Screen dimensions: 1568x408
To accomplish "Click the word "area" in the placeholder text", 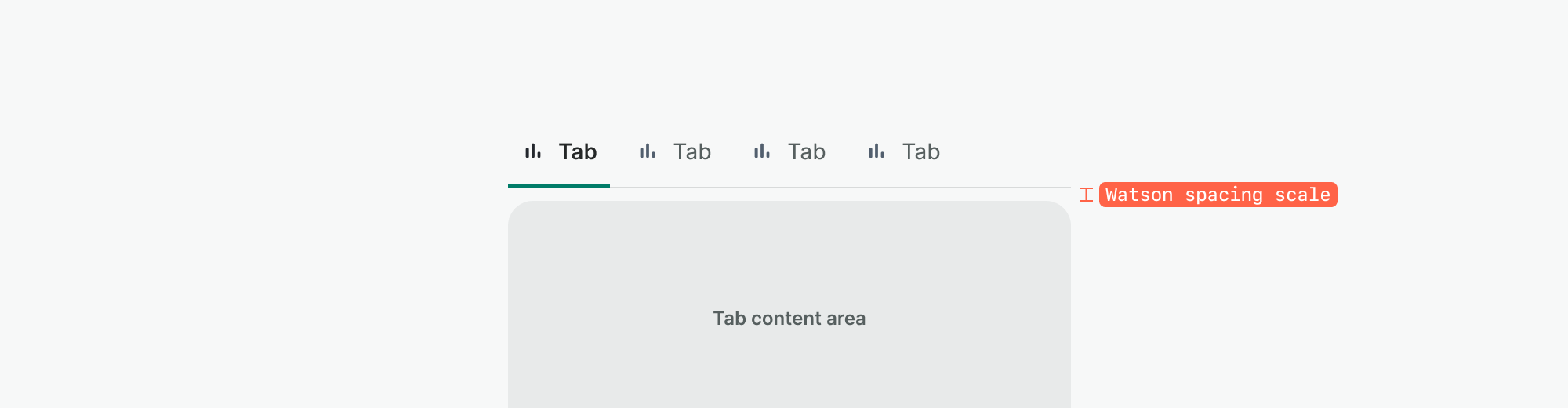I will point(846,319).
